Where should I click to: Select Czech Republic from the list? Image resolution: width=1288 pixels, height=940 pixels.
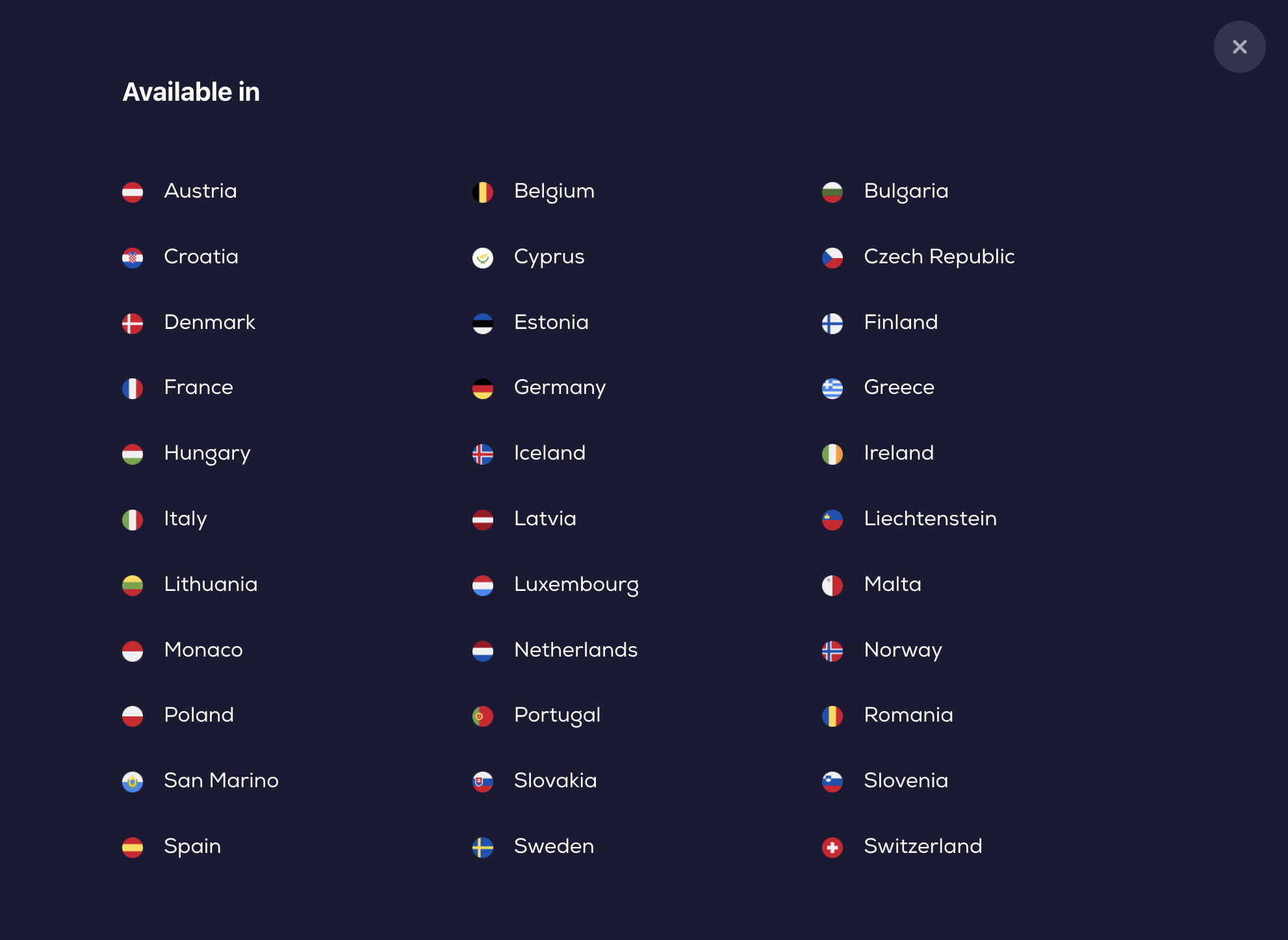point(939,257)
